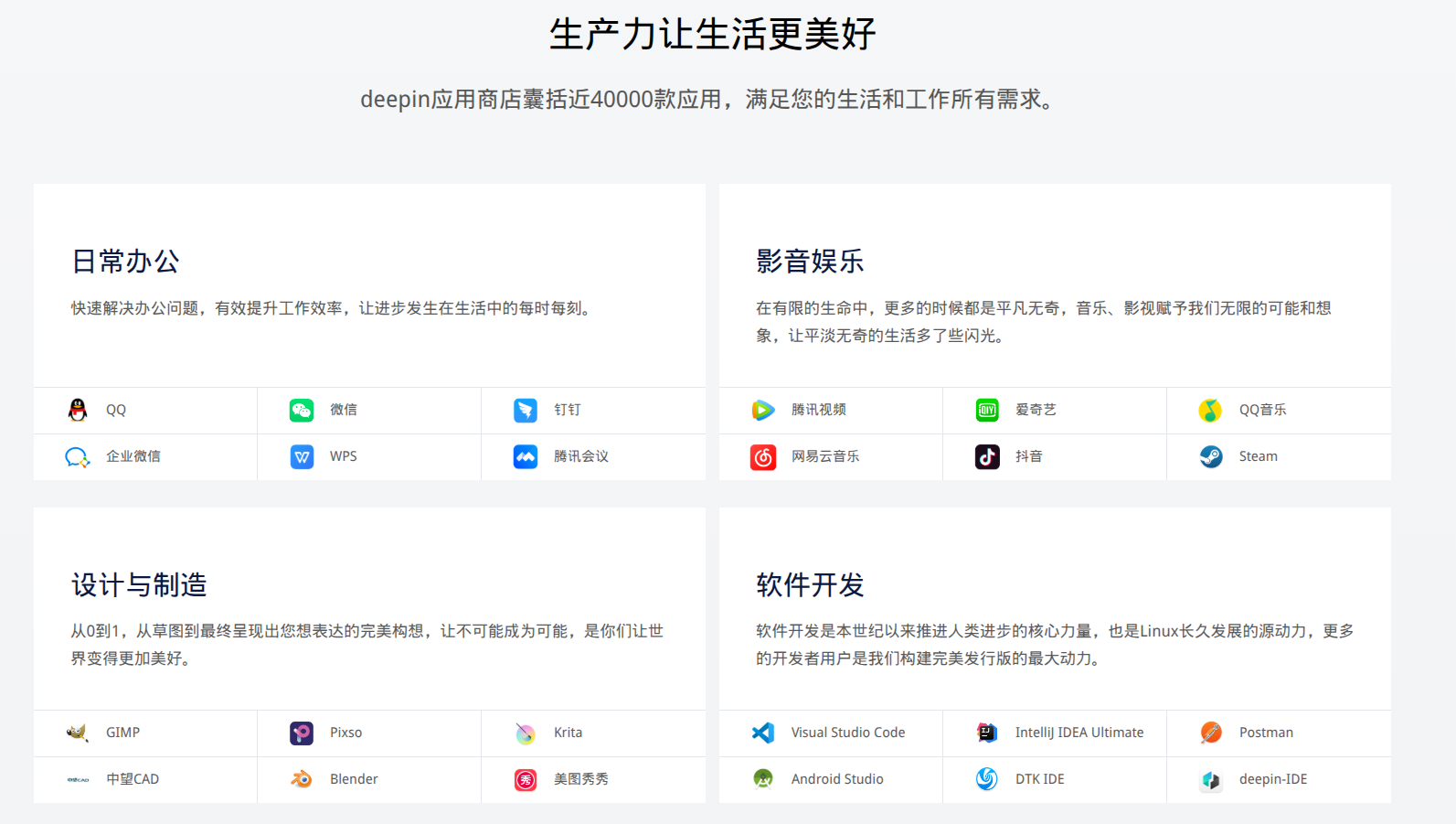Image resolution: width=1456 pixels, height=824 pixels.
Task: Select the 软件开发 category title
Action: 810,584
